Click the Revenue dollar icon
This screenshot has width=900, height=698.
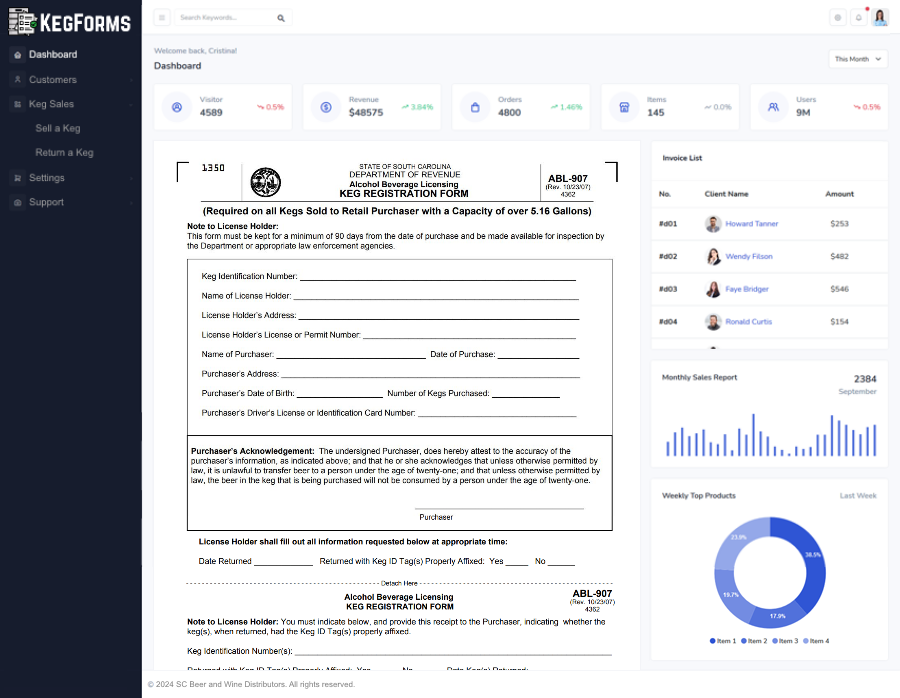(x=326, y=107)
